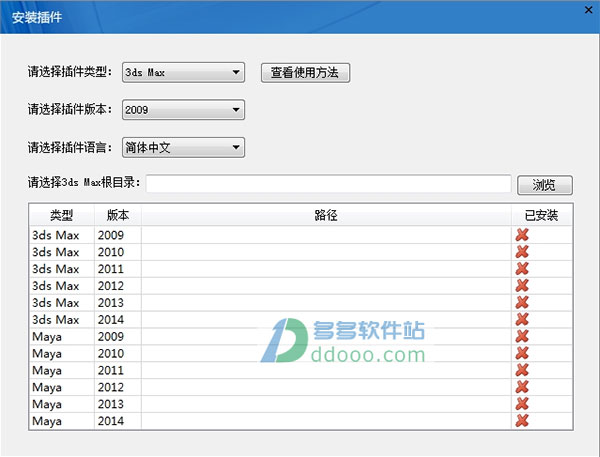
Task: Select the 3ds Max row with version 2013
Action: coord(301,302)
